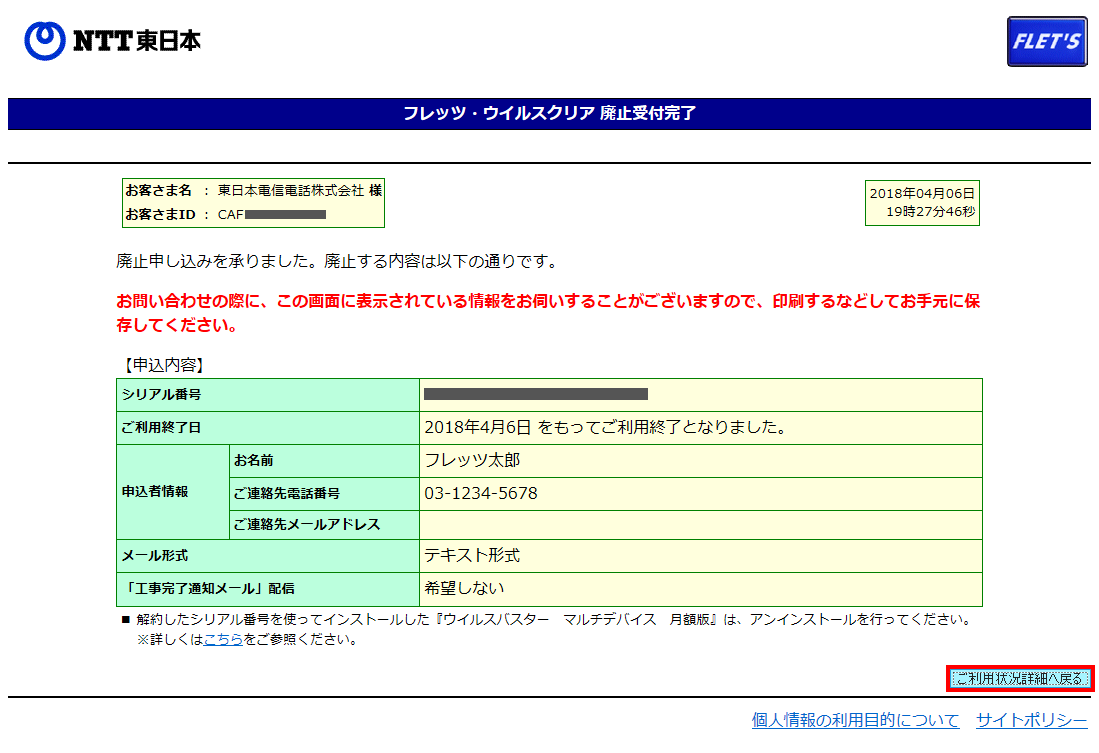
Task: Click the 申込者情報 header cell
Action: coord(154,492)
